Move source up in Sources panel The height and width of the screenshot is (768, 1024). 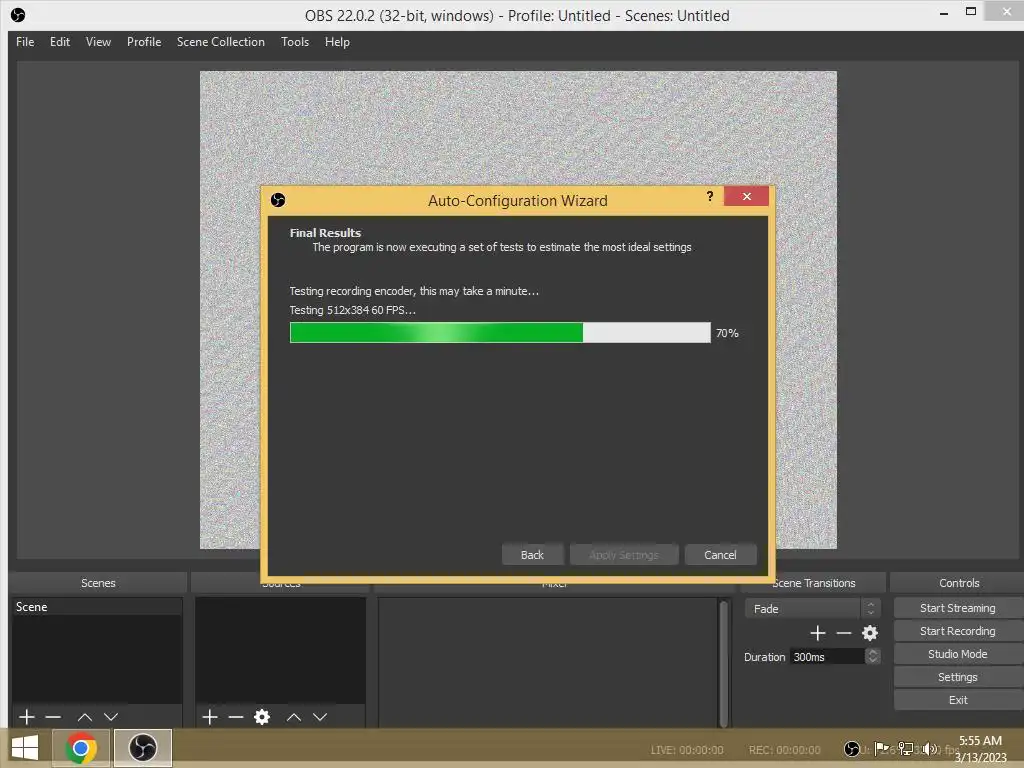[x=294, y=717]
